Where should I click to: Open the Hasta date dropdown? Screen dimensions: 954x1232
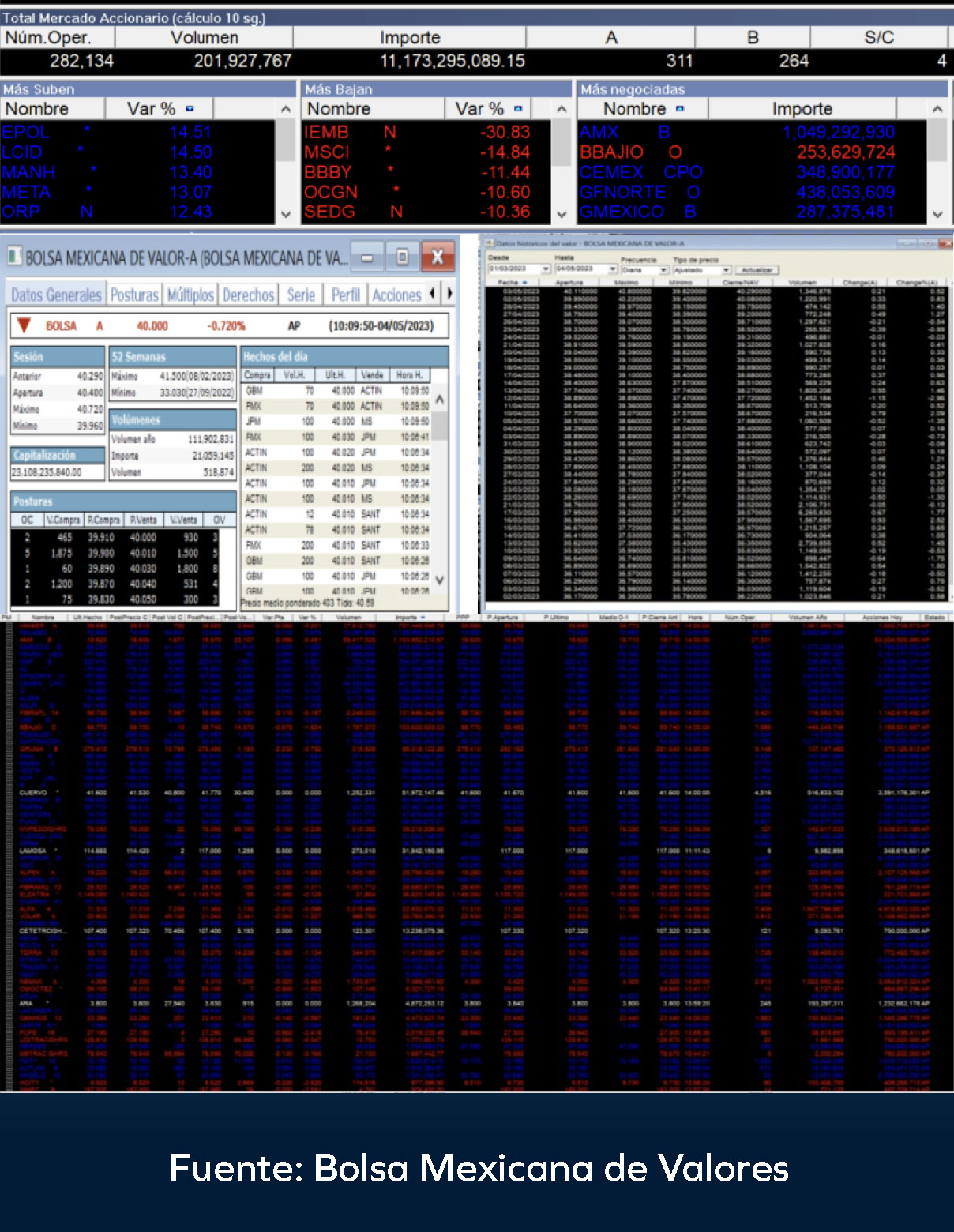click(612, 269)
